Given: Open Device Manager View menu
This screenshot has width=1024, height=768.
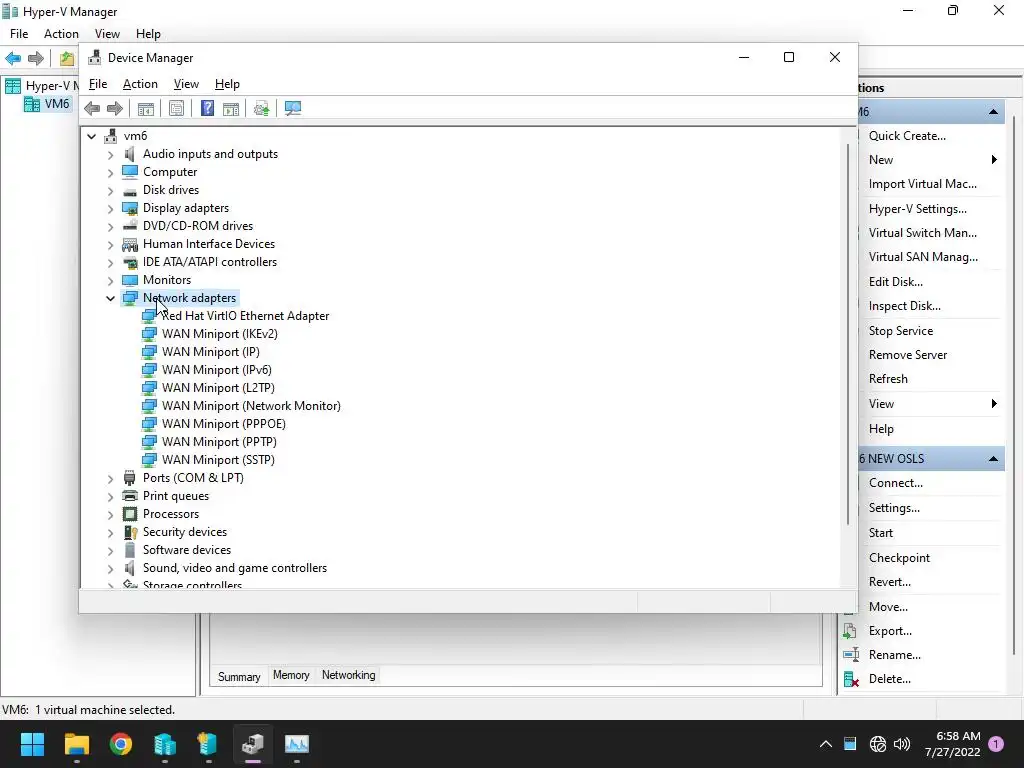Looking at the screenshot, I should click(186, 84).
